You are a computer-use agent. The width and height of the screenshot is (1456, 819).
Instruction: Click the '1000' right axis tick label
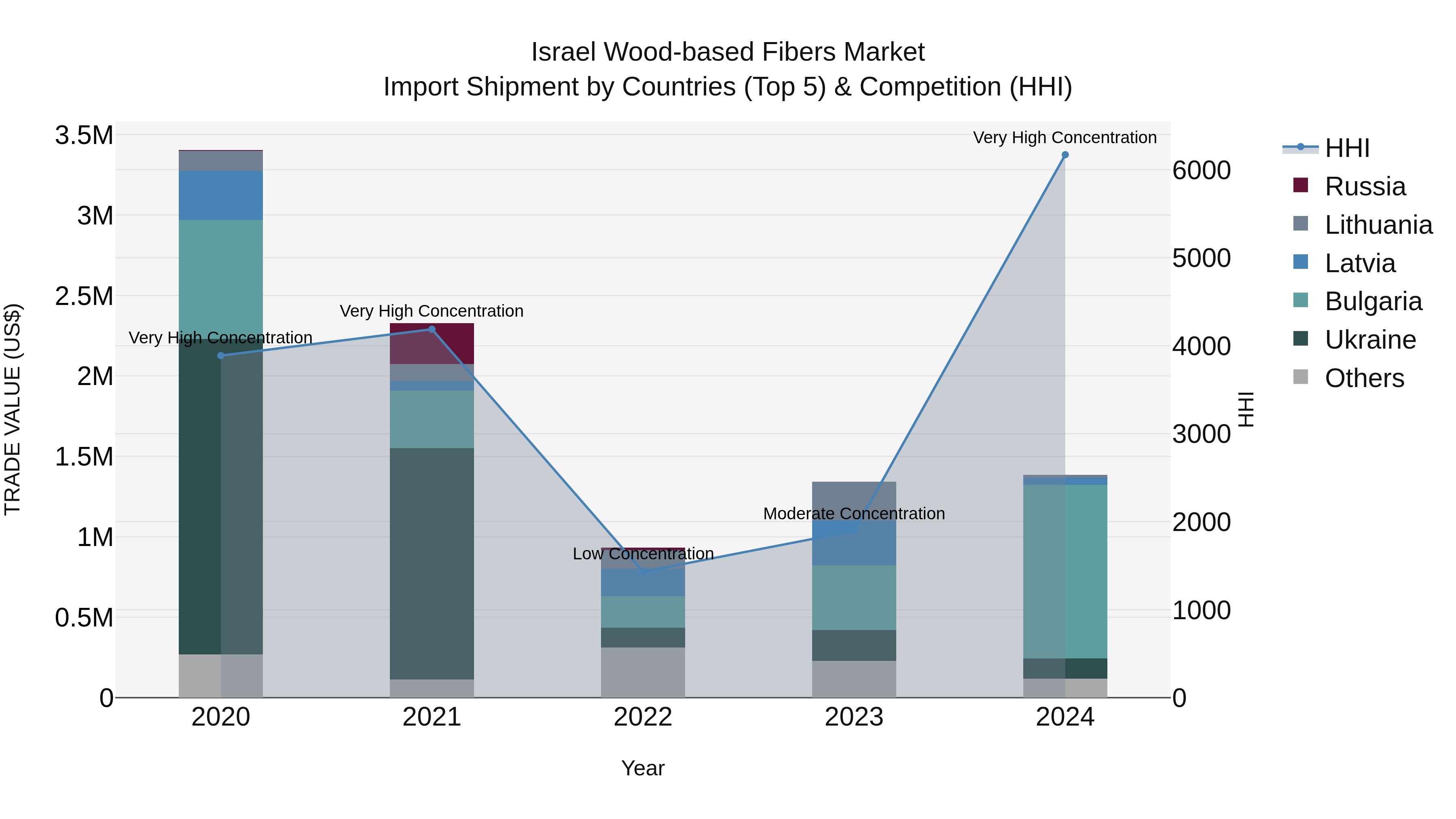point(1202,610)
